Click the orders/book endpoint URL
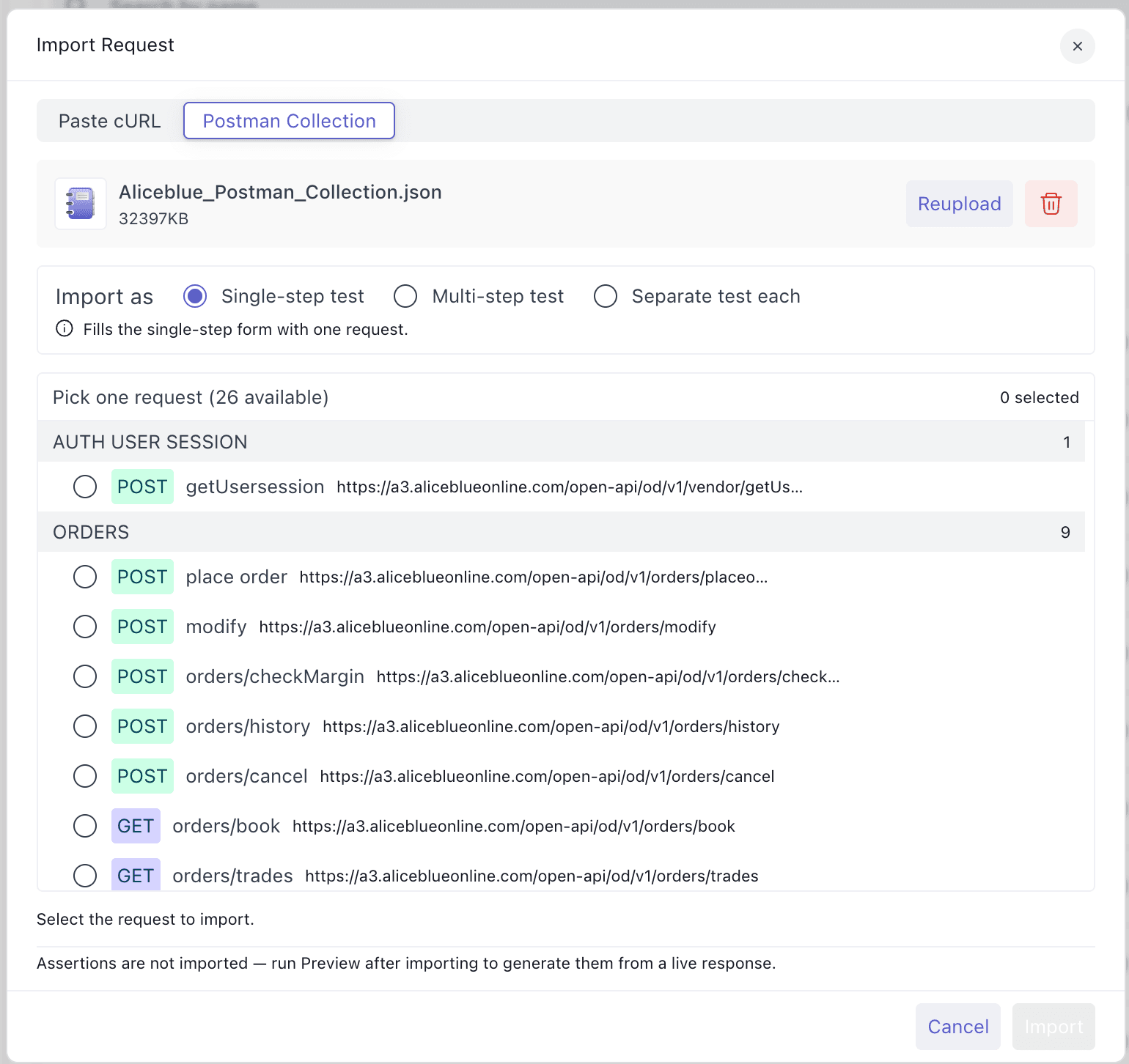1129x1064 pixels. tap(514, 826)
